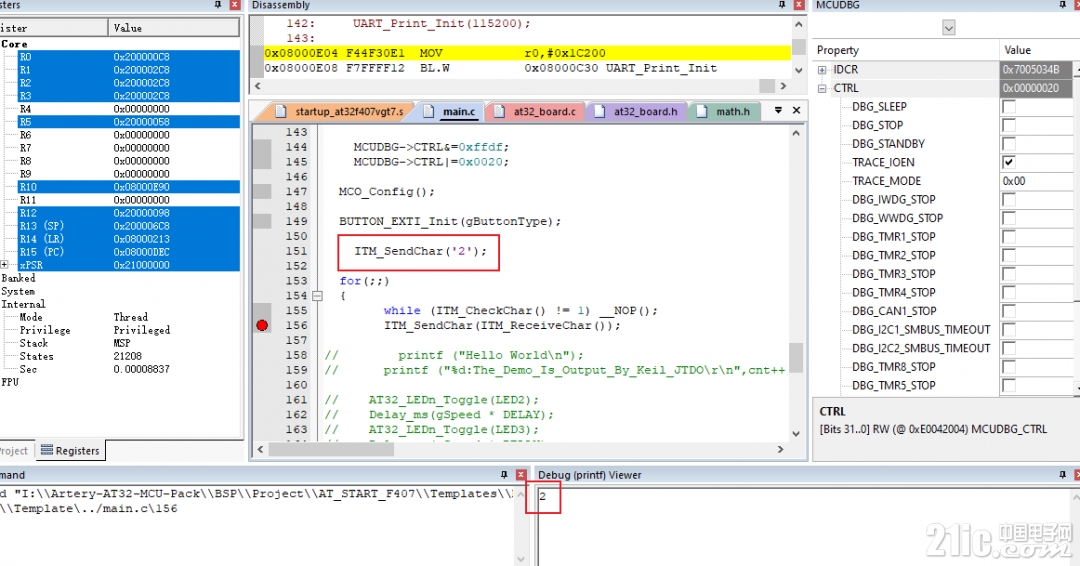Switch to the Registers bottom tab
The width and height of the screenshot is (1080, 566).
(x=70, y=451)
